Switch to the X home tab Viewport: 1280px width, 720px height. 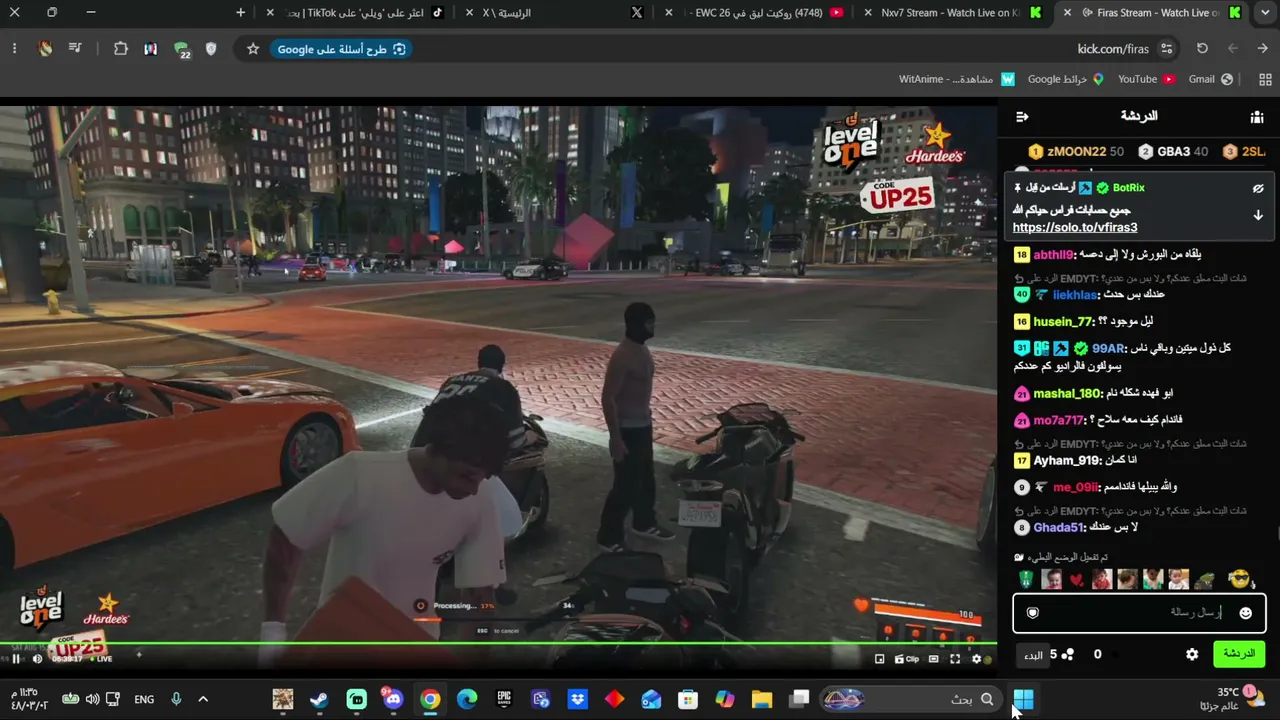555,13
